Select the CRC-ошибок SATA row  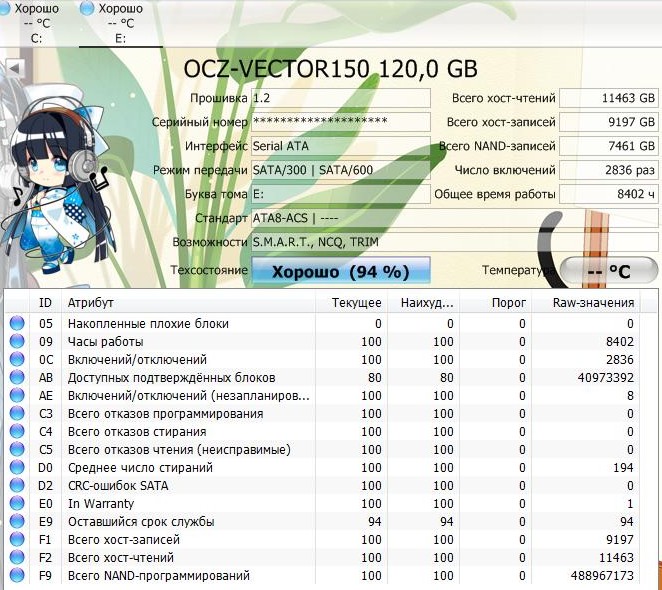pos(323,485)
